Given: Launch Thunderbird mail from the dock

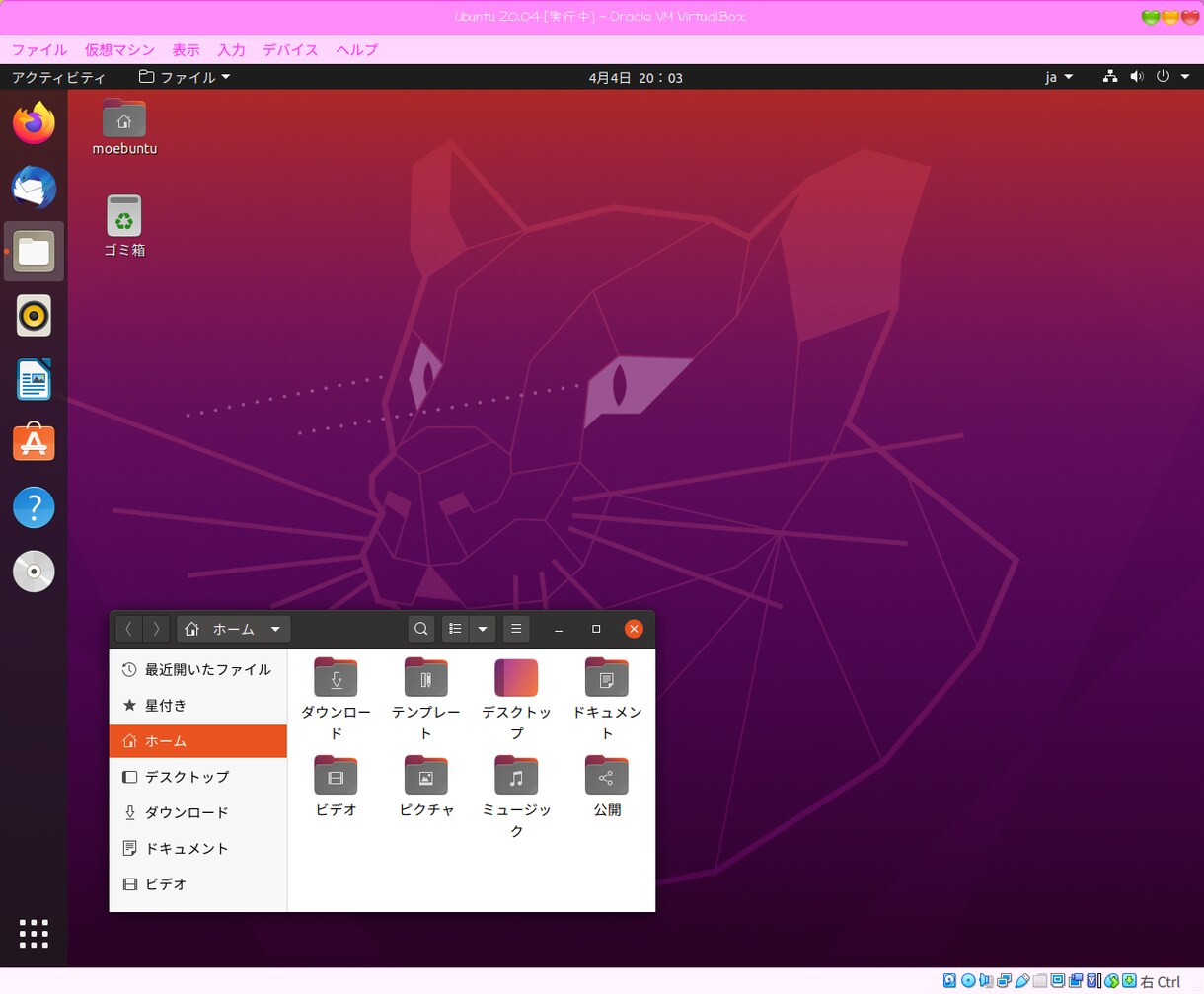Looking at the screenshot, I should pyautogui.click(x=34, y=188).
